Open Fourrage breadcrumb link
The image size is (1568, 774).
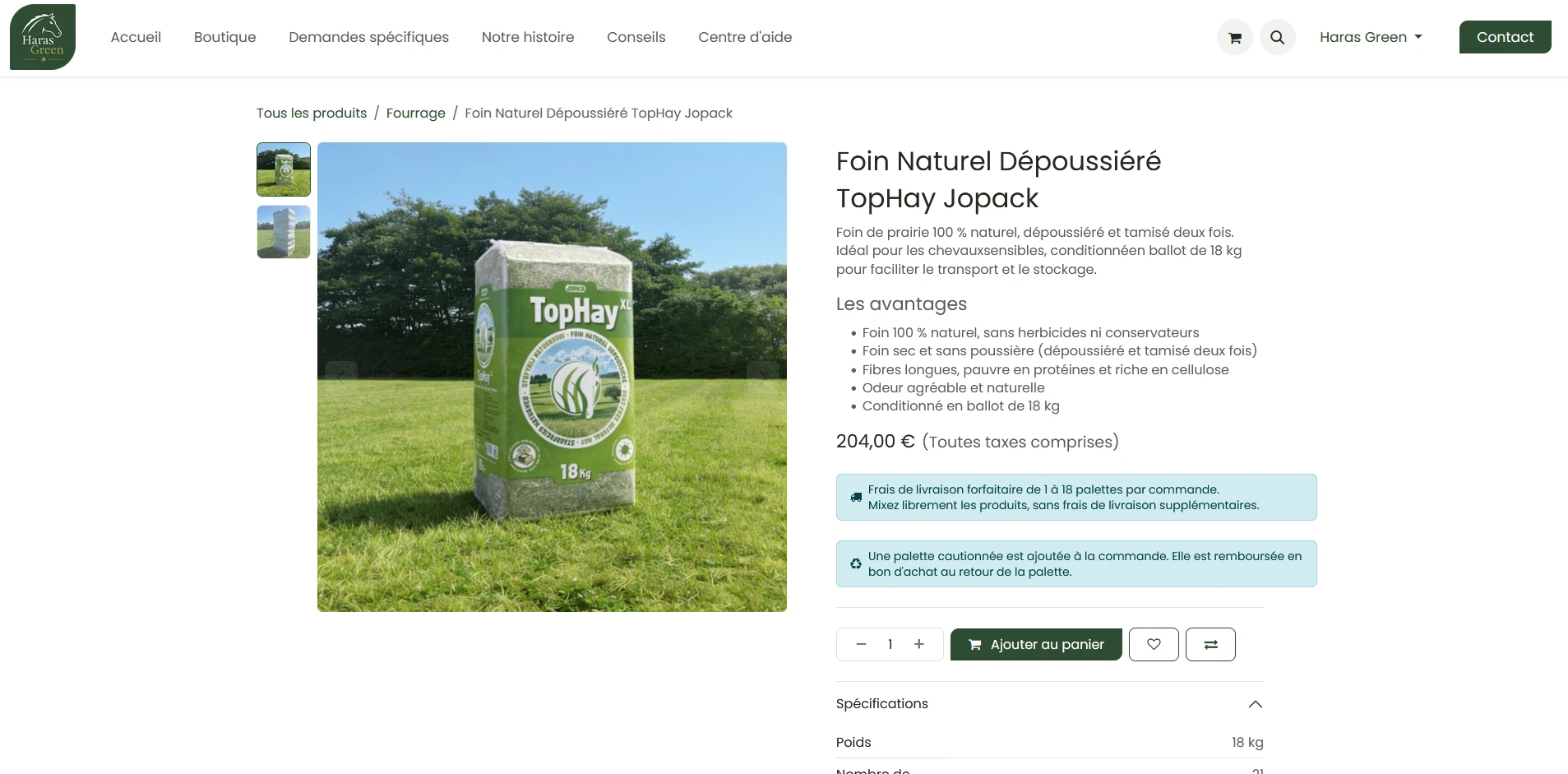[415, 113]
